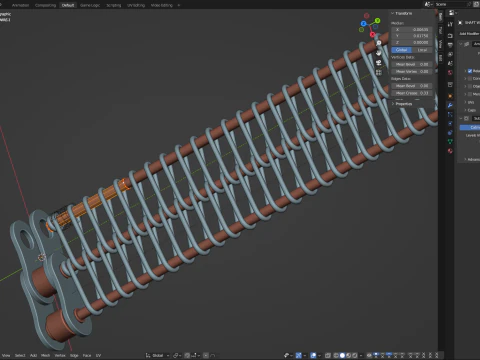Switch to the Game Logic workspace tab
The image size is (480, 360).
[x=90, y=5]
